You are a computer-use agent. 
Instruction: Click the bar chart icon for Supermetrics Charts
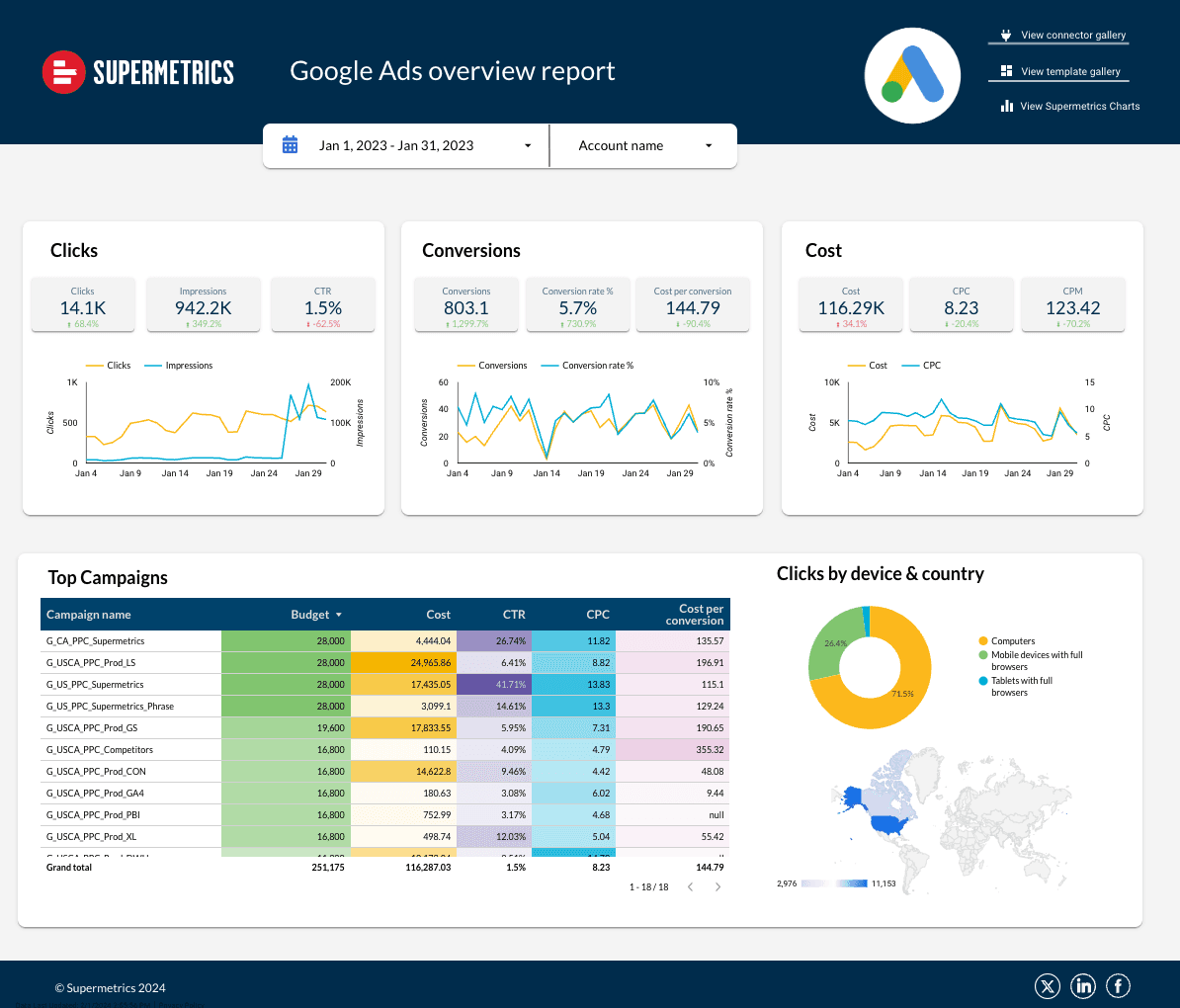coord(1006,106)
